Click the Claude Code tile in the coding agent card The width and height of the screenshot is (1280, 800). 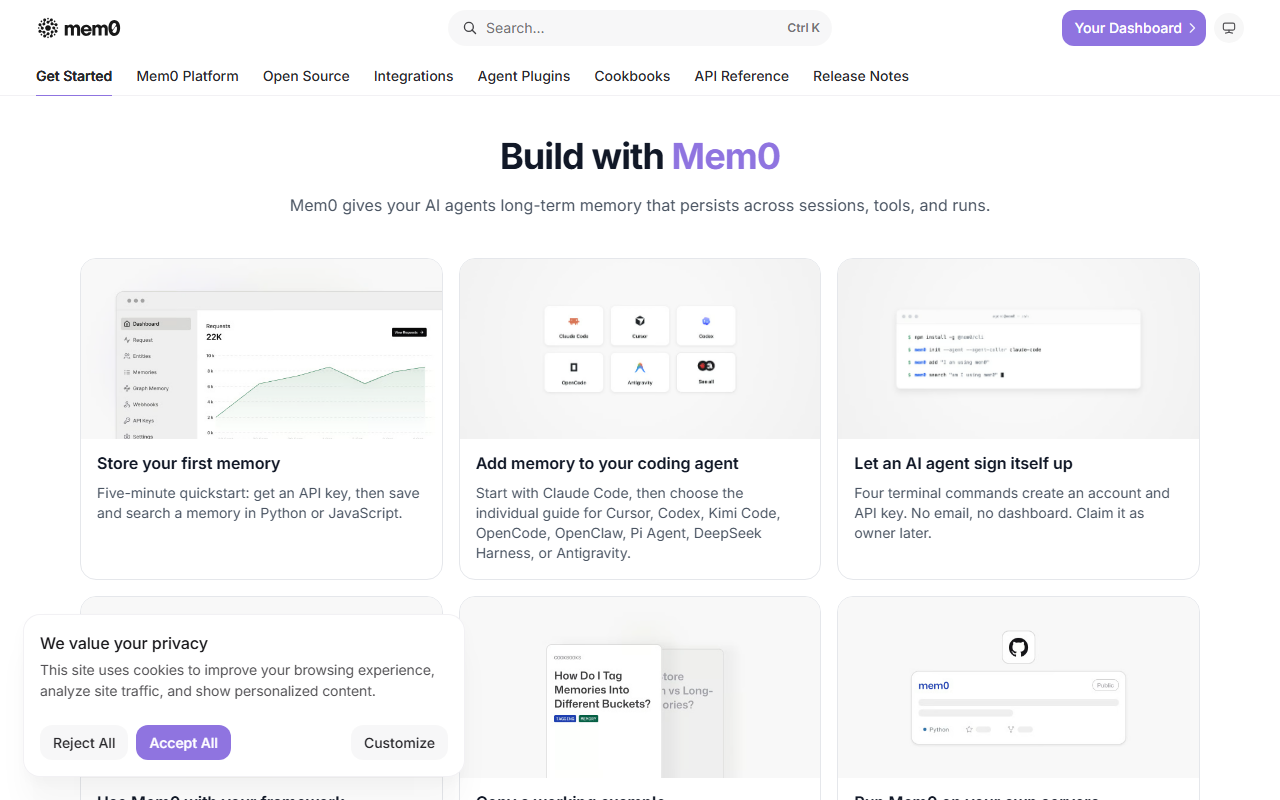[574, 325]
